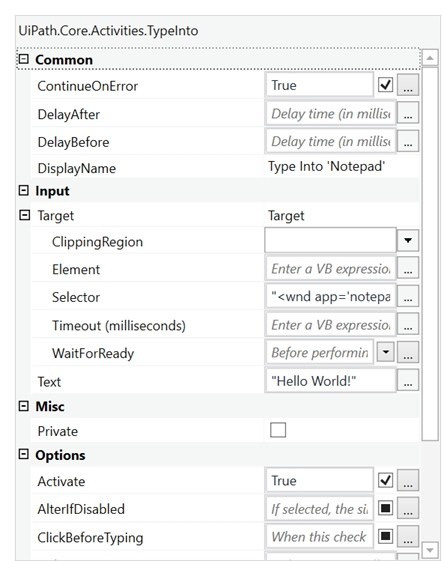Open ellipsis editor for DelayAfter

tap(408, 113)
